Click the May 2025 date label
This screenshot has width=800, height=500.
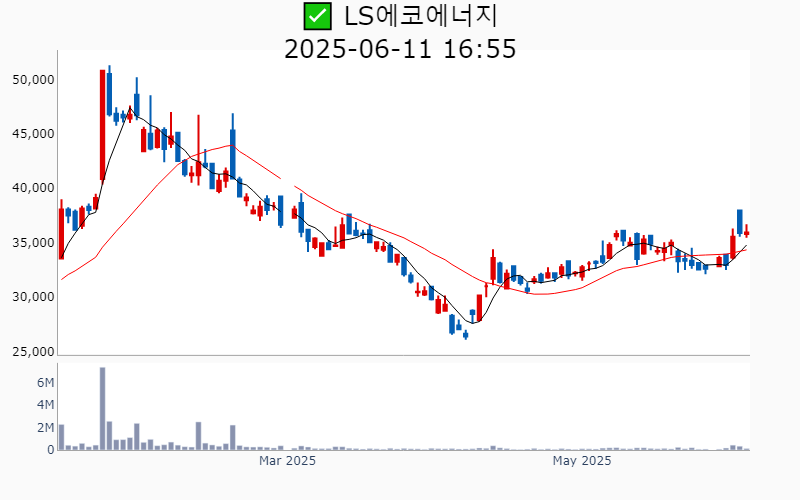[582, 461]
